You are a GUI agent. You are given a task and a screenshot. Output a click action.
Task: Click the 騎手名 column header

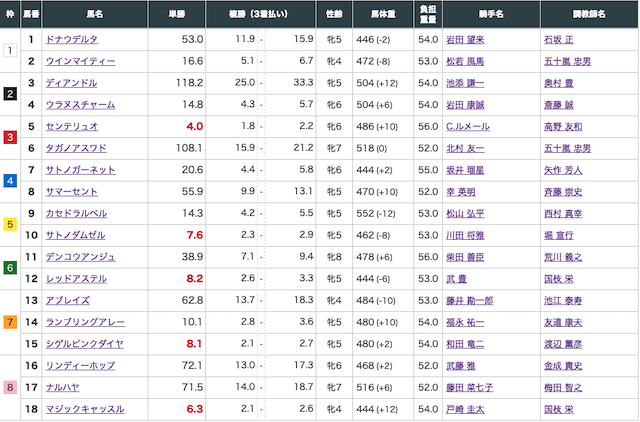click(x=491, y=14)
